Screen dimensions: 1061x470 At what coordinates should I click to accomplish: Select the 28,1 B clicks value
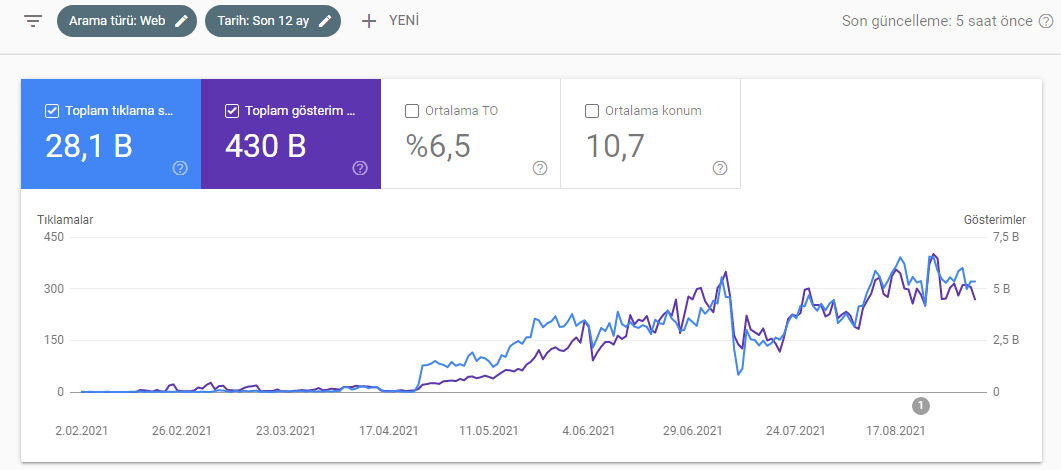point(89,146)
